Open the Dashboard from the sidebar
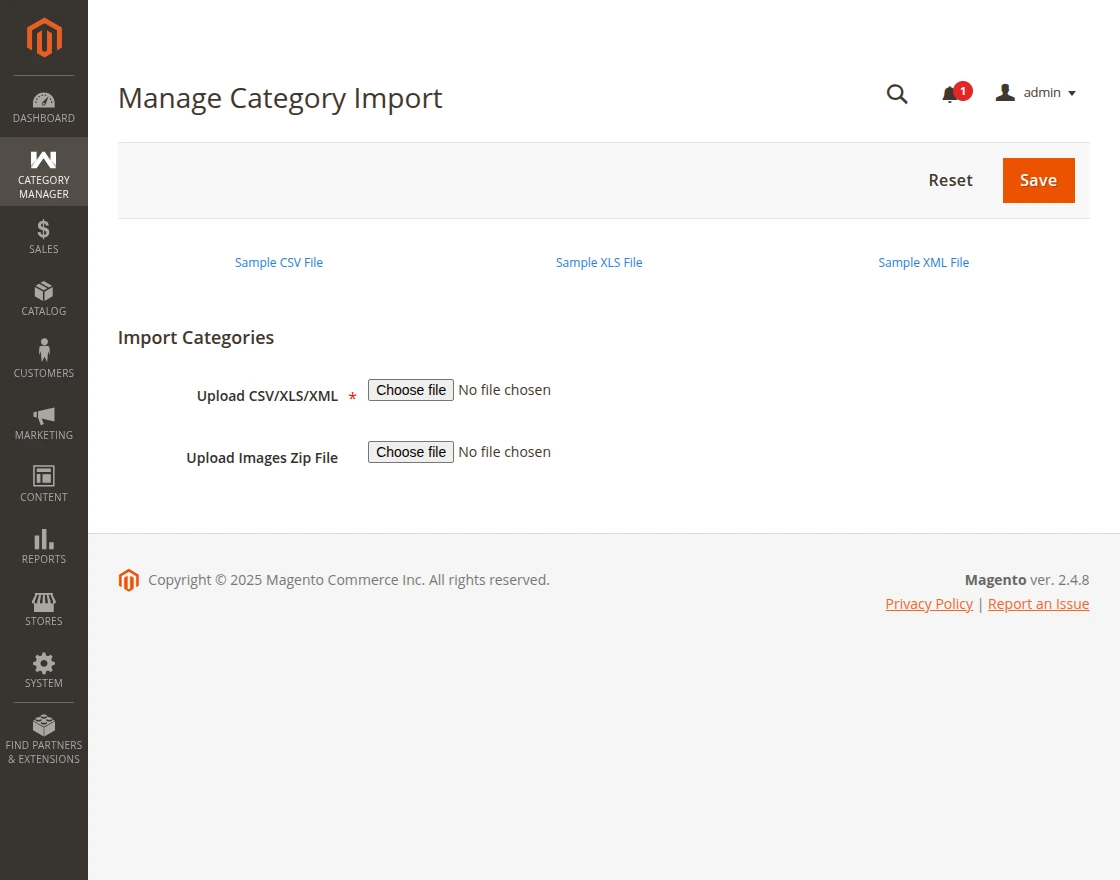1120x880 pixels. pyautogui.click(x=43, y=107)
